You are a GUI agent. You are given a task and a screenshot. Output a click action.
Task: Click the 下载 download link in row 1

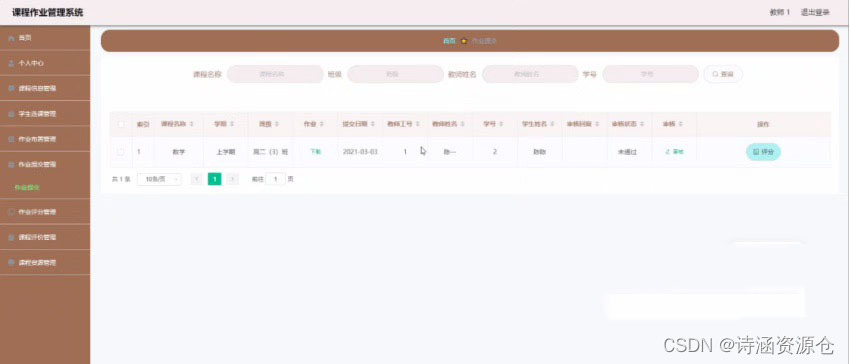315,152
